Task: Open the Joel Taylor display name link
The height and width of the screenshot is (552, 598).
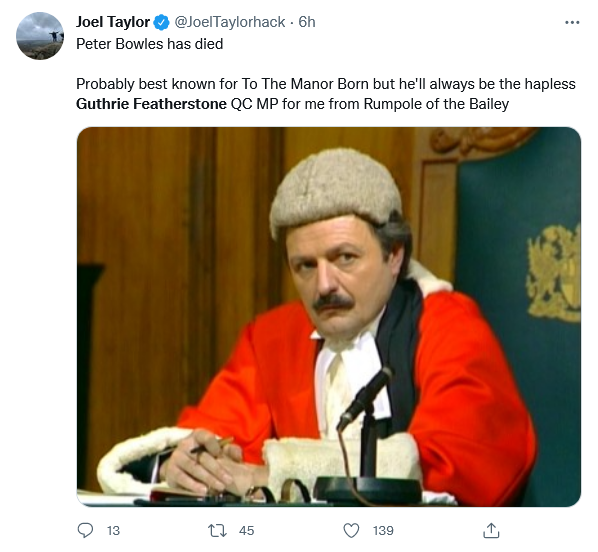Action: click(113, 22)
